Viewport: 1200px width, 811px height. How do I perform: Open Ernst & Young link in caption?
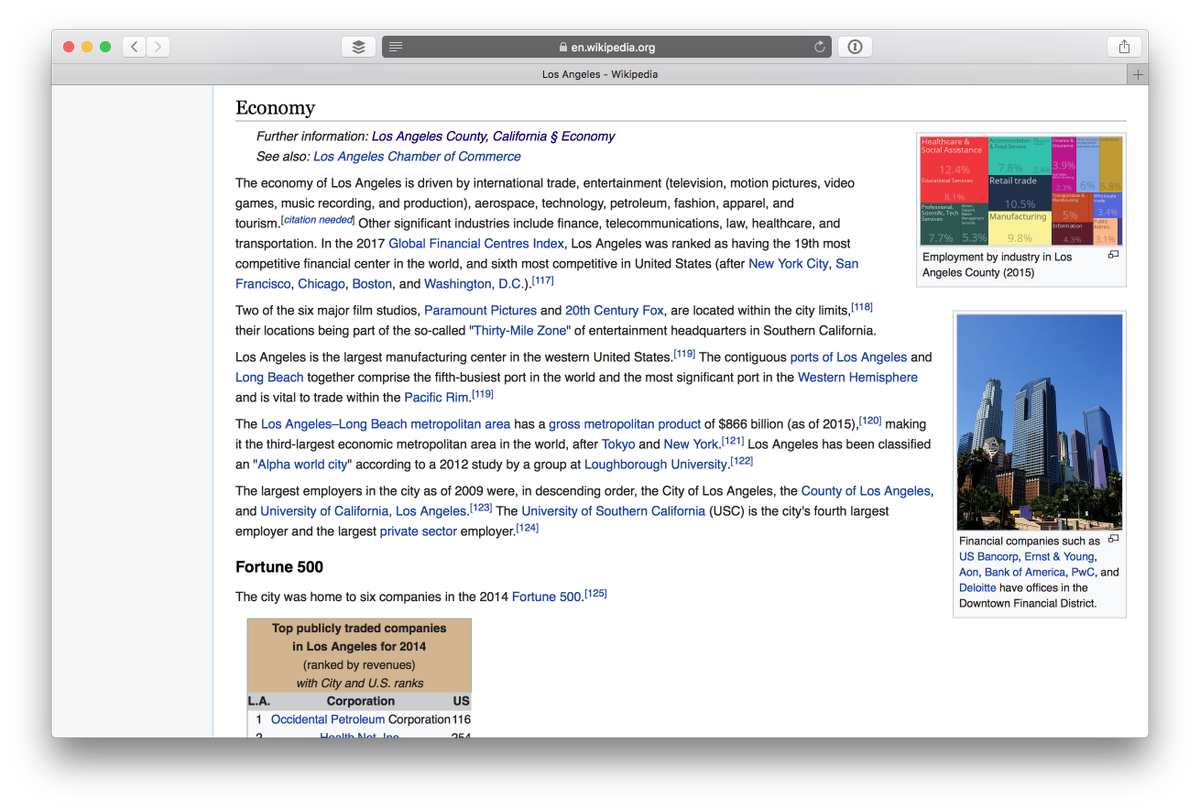point(1059,556)
